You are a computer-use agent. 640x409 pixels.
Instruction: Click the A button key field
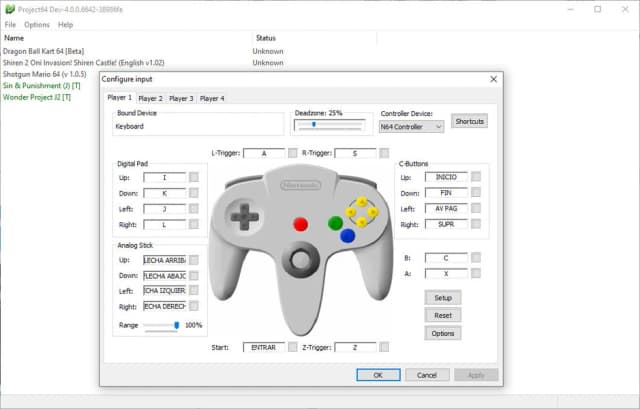tap(446, 273)
